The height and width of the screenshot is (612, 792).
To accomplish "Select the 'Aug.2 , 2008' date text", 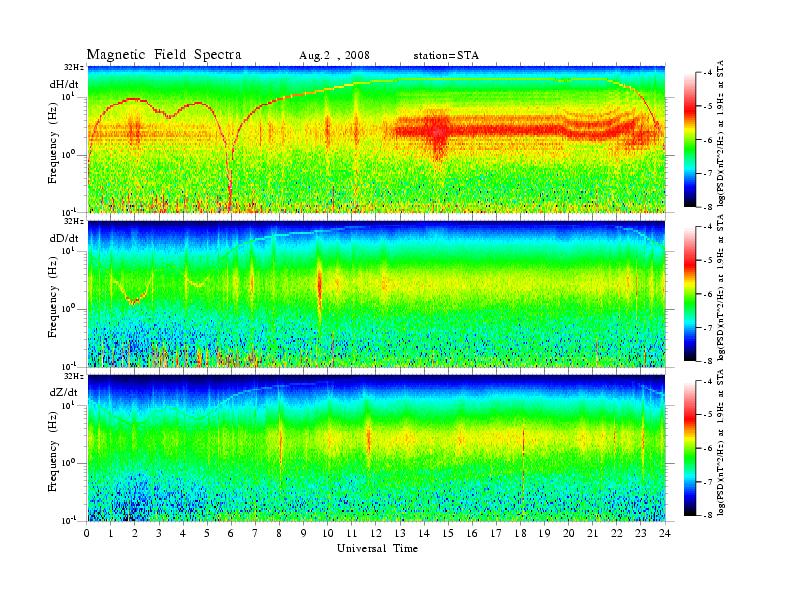I will [x=334, y=56].
